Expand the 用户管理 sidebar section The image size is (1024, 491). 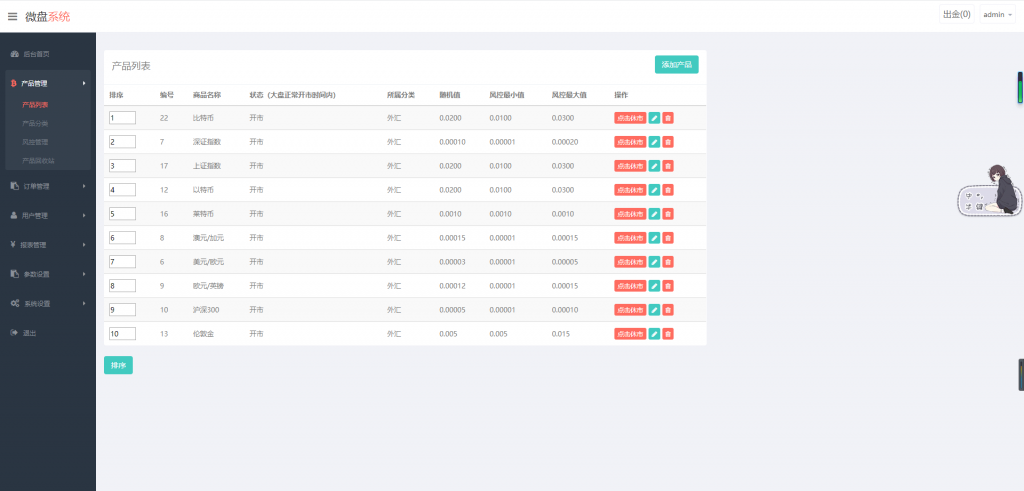pos(48,215)
